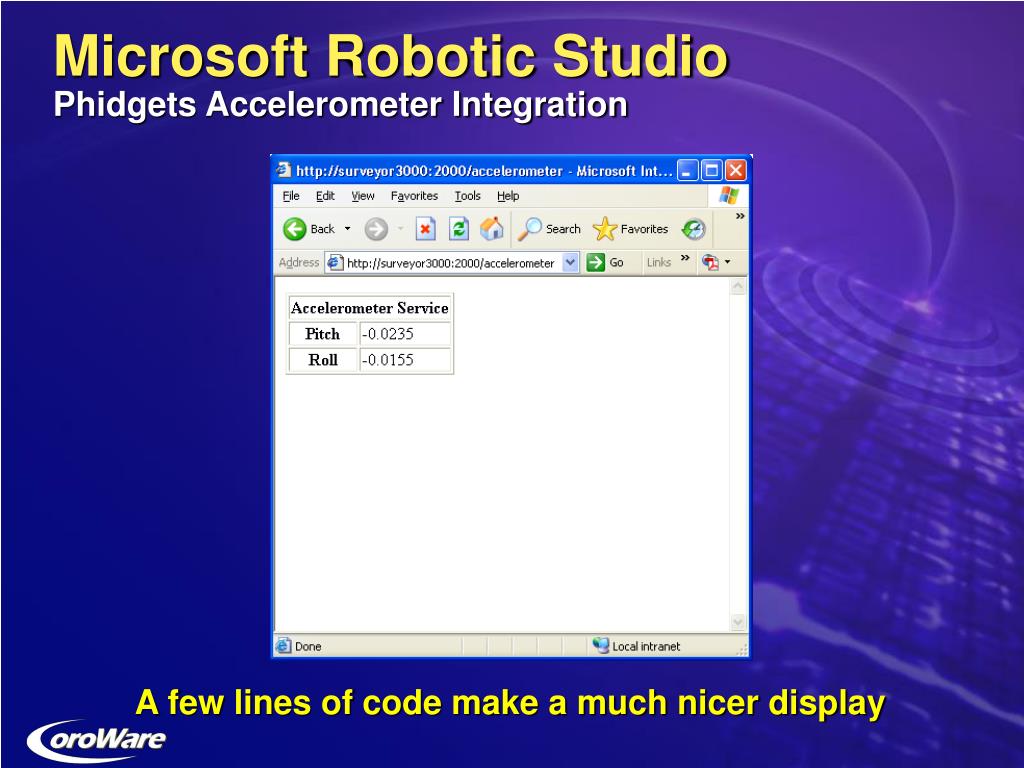Click the scrollbar down arrow
The width and height of the screenshot is (1024, 768).
pos(738,622)
